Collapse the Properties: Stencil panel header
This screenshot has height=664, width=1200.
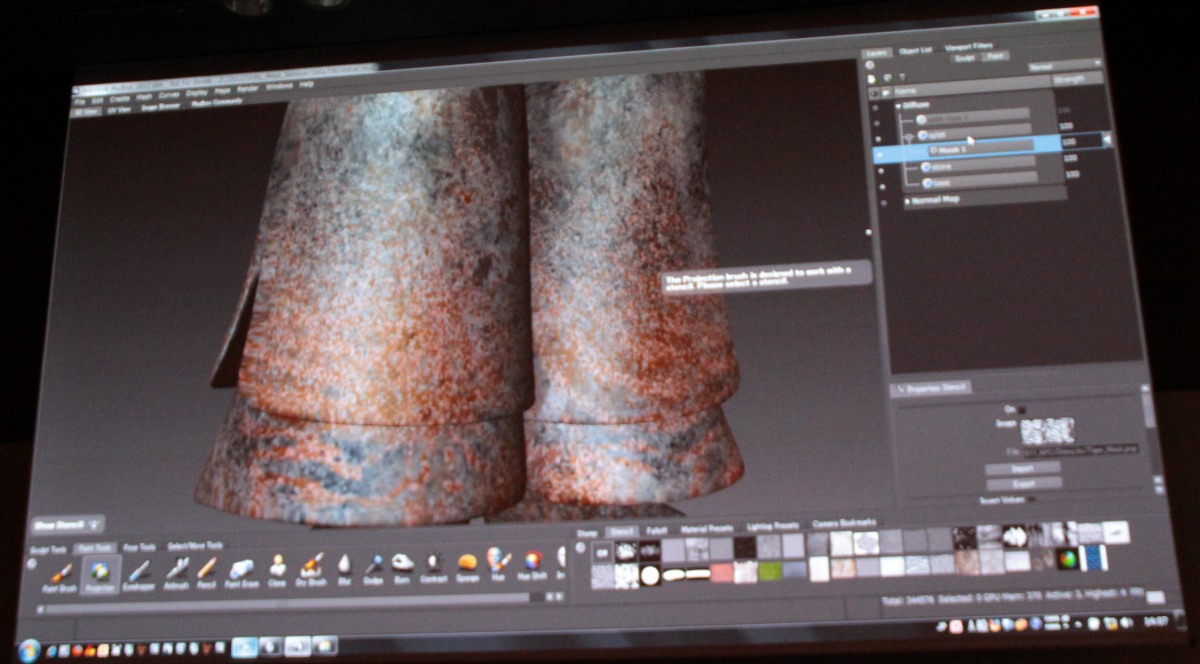click(930, 388)
